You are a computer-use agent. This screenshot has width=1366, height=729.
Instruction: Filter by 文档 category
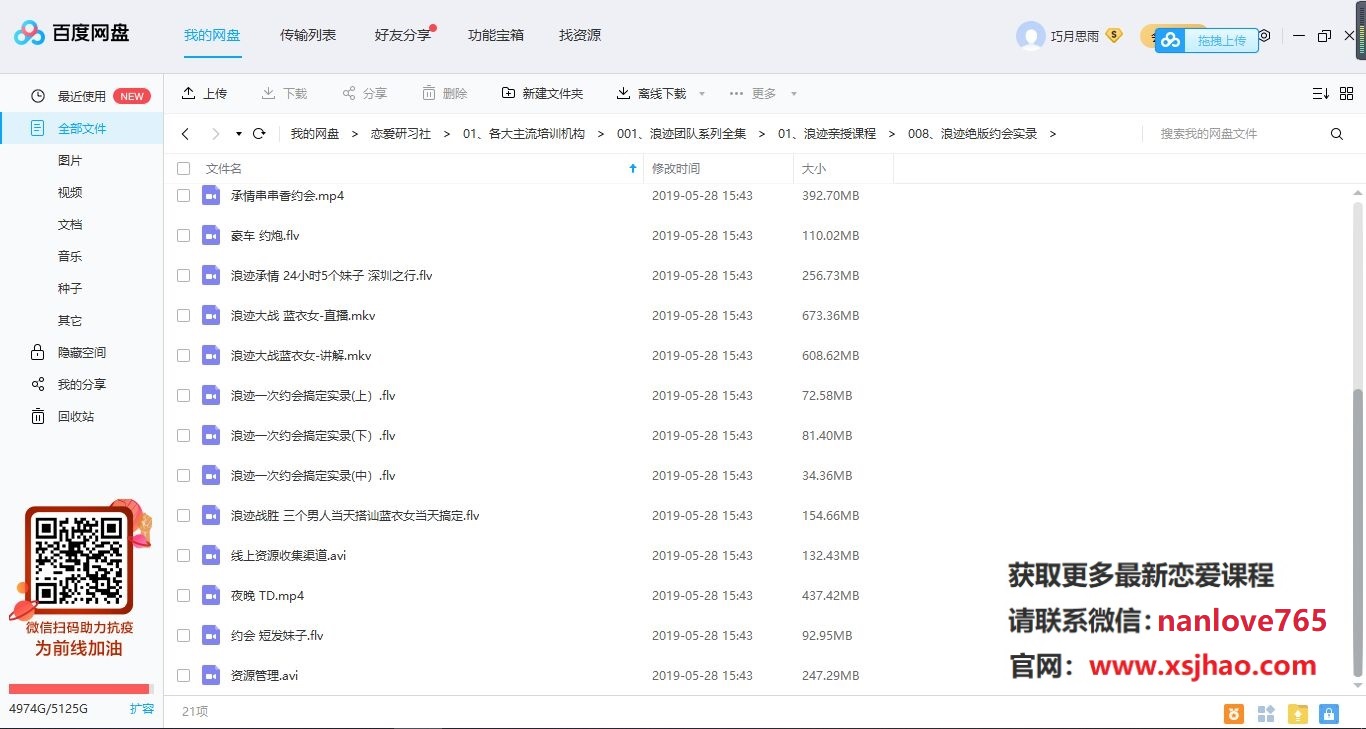70,224
